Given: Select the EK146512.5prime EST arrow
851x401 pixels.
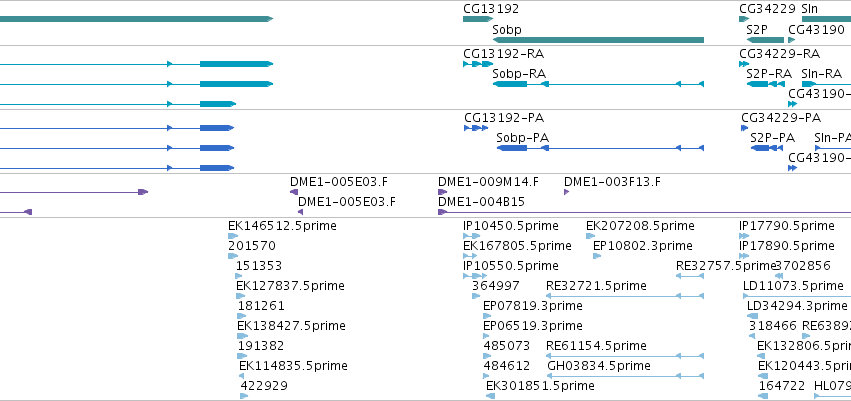Looking at the screenshot, I should coord(233,236).
